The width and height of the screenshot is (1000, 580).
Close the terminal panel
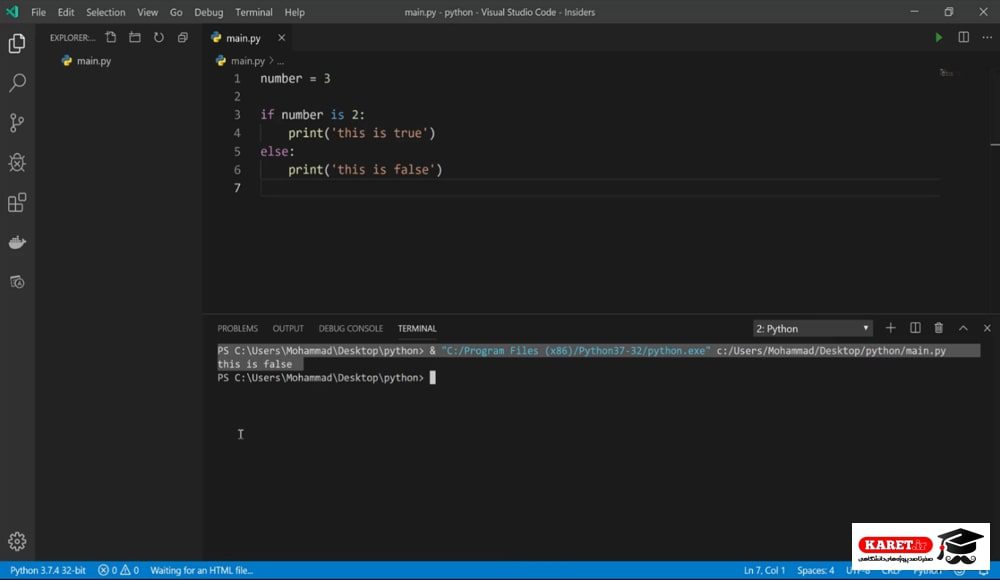pos(987,328)
